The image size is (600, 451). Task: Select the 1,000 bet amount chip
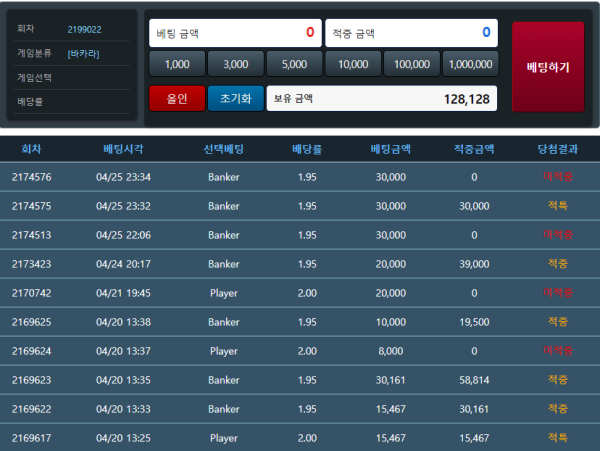(176, 64)
